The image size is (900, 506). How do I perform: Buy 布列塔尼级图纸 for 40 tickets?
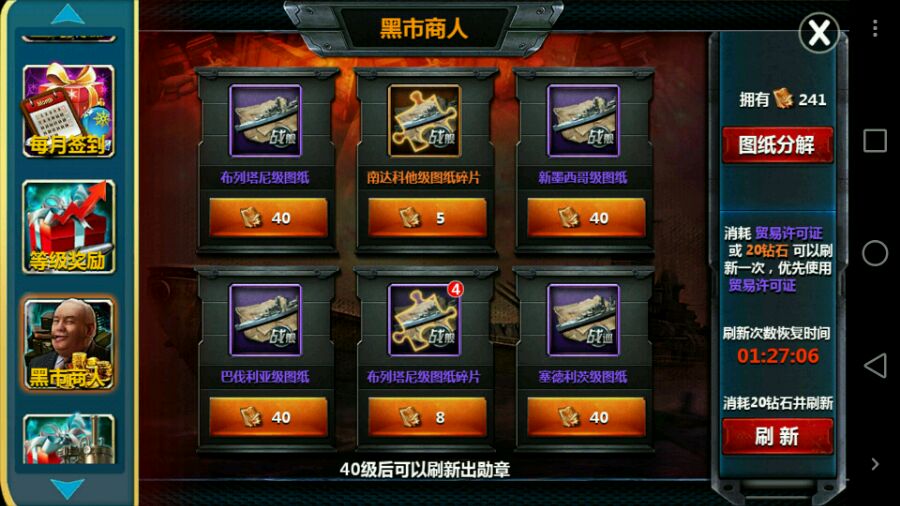coord(268,218)
